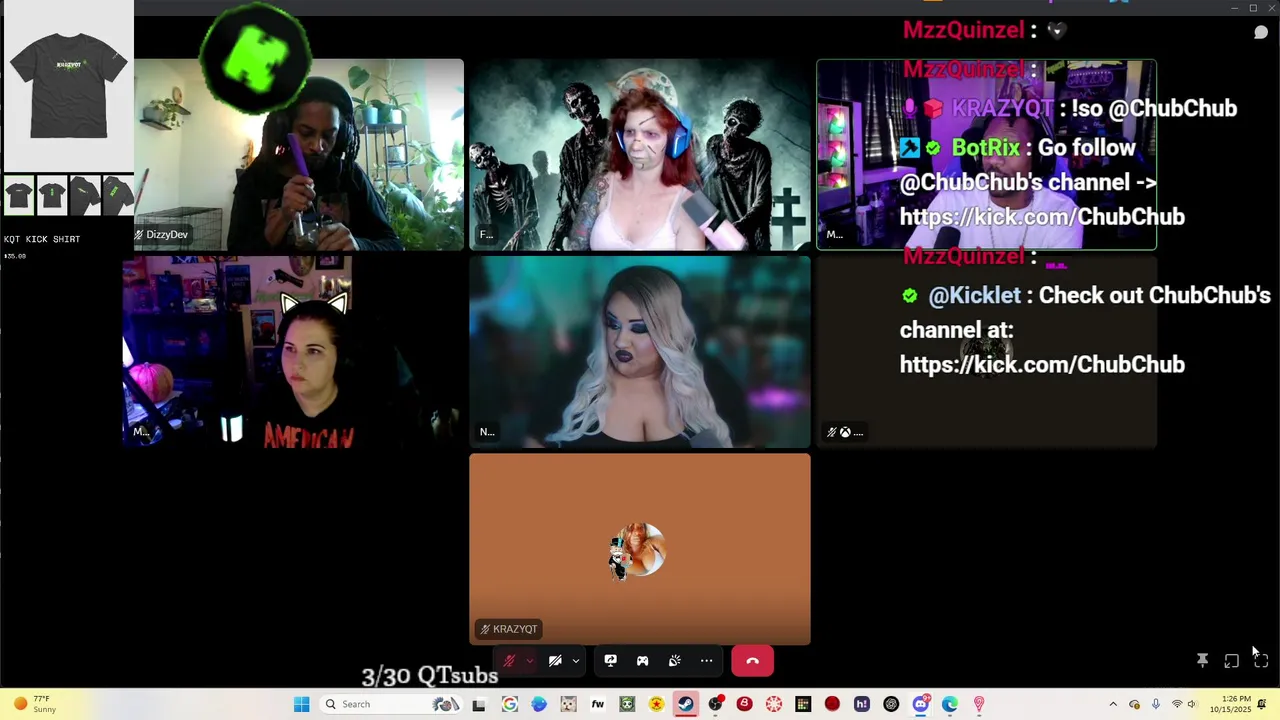The height and width of the screenshot is (720, 1280).
Task: Show chat bubble icon at top right
Action: click(1261, 32)
